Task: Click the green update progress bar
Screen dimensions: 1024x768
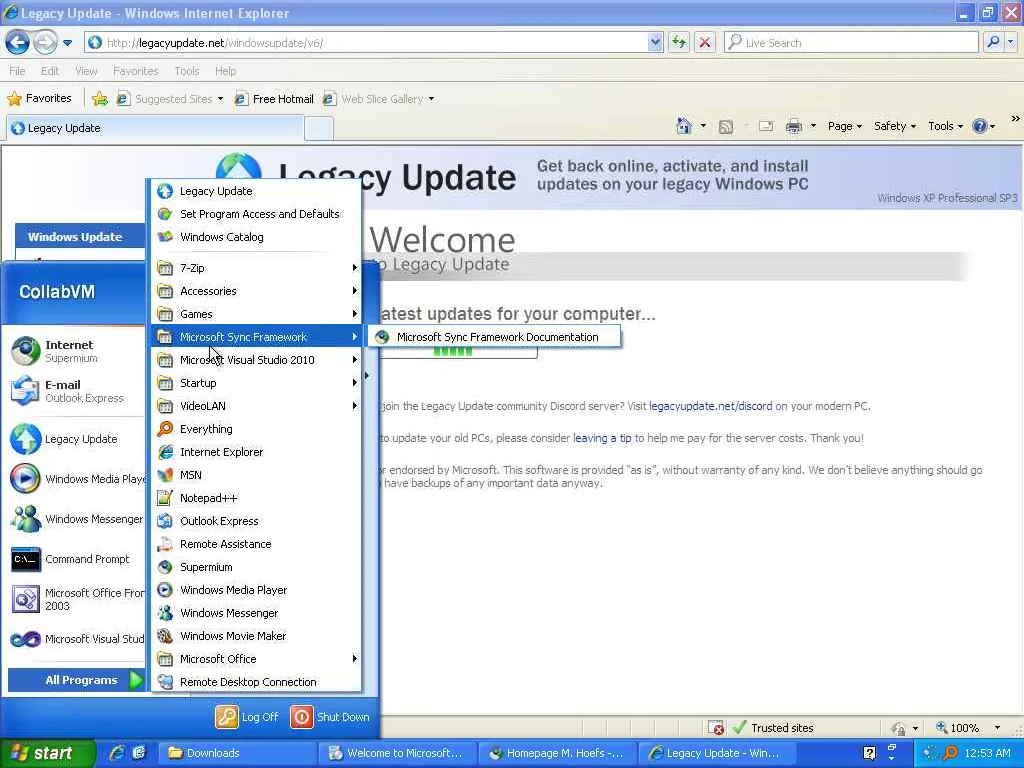Action: click(x=453, y=352)
